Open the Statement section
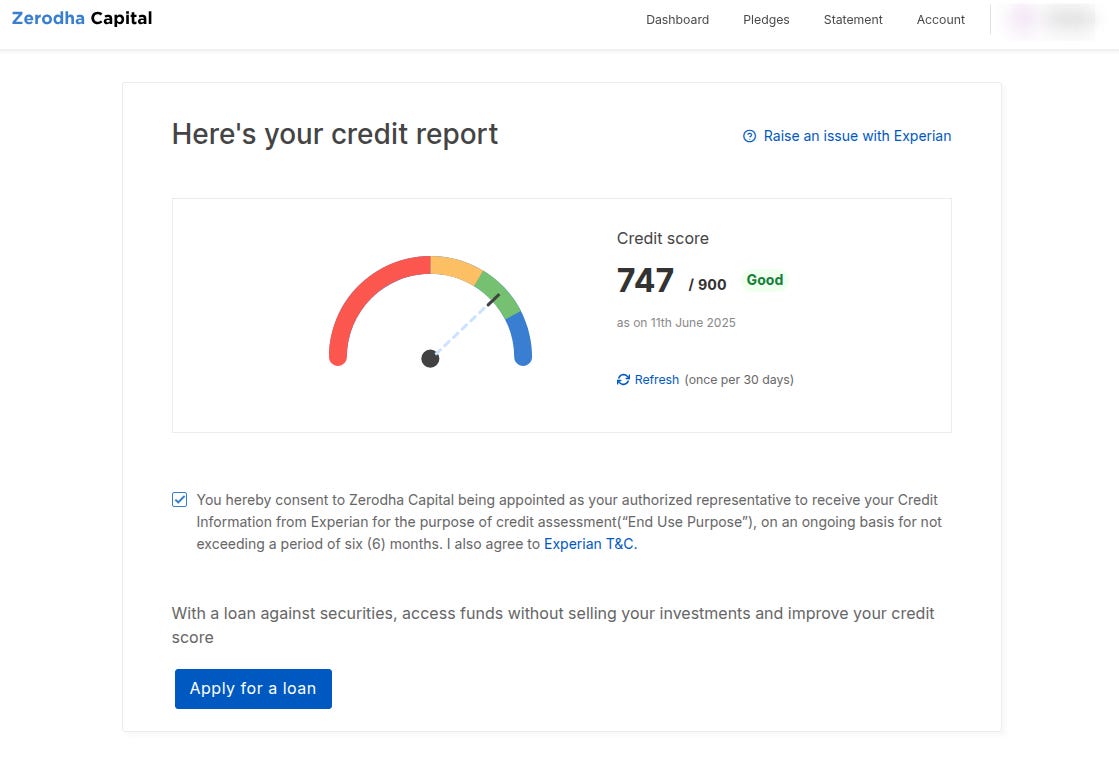 click(x=853, y=20)
